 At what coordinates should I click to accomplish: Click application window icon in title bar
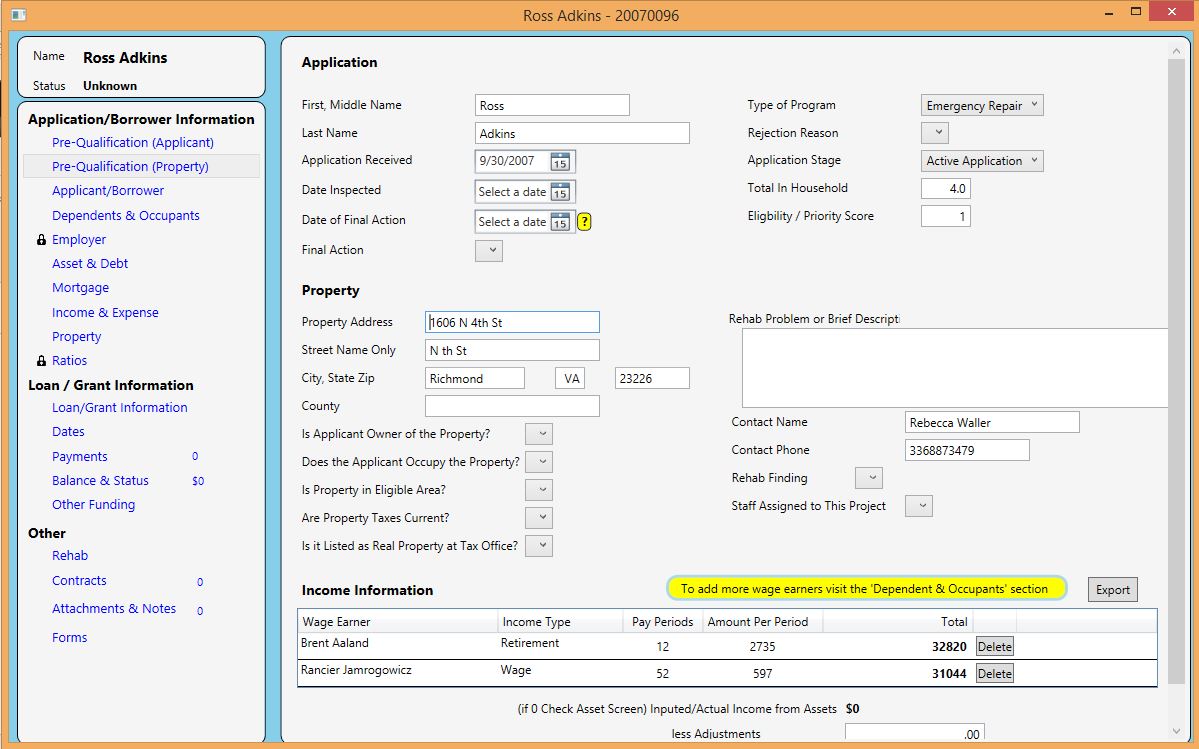coord(19,15)
